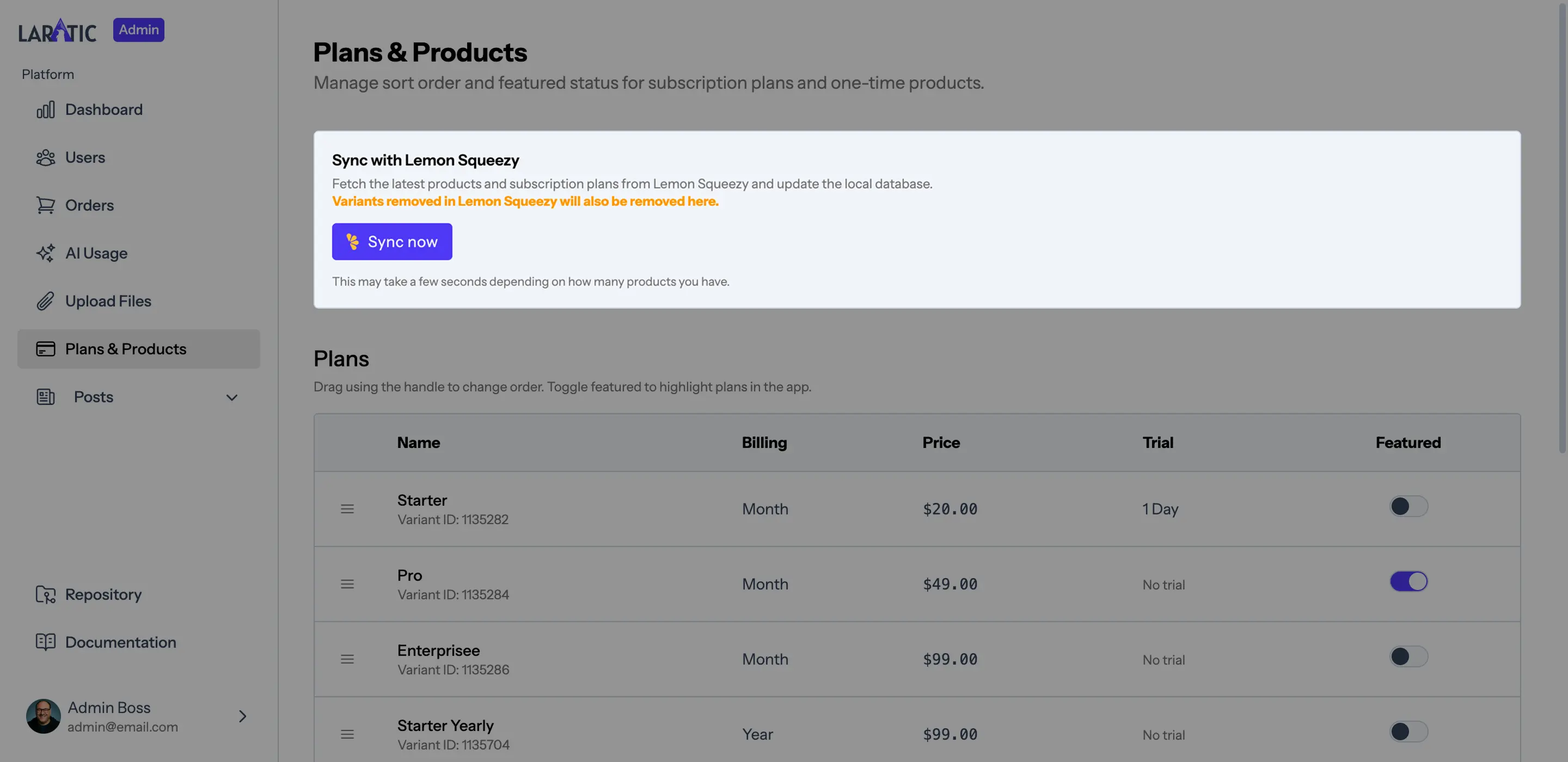Click the Sync now button
The height and width of the screenshot is (762, 1568).
392,242
